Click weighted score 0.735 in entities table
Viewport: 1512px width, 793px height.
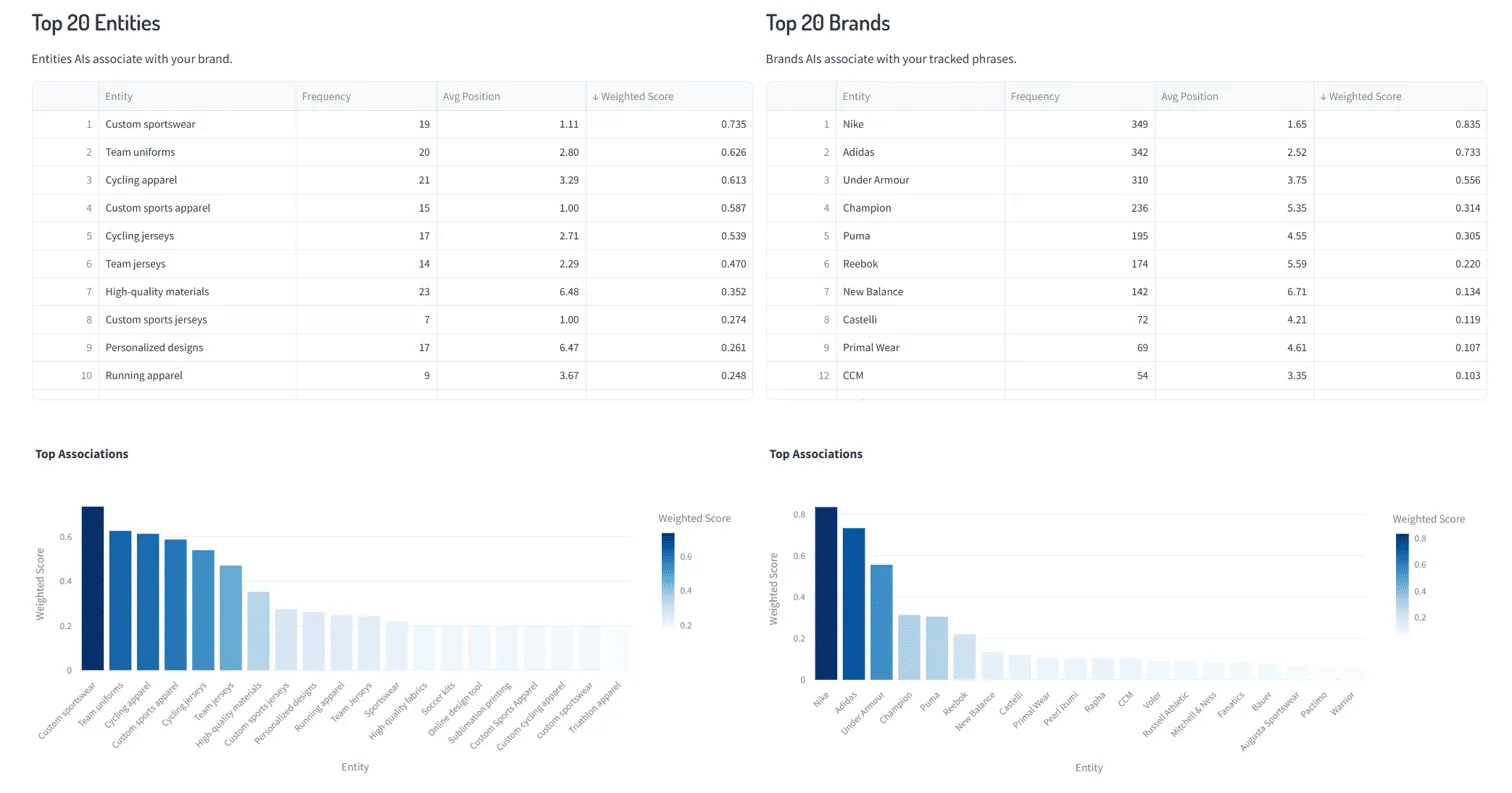pos(669,124)
